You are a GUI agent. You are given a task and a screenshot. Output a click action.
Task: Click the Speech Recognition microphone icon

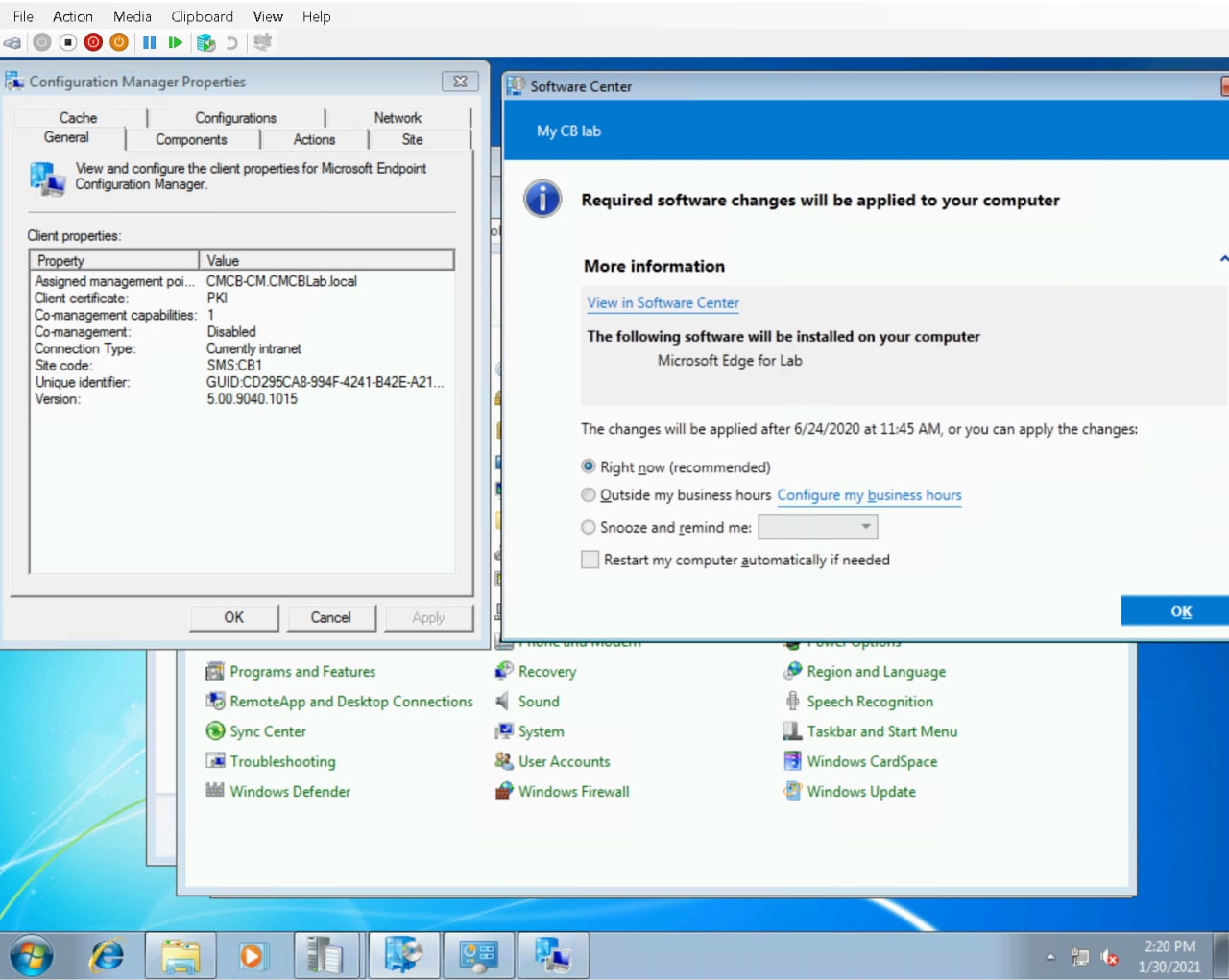(x=792, y=702)
